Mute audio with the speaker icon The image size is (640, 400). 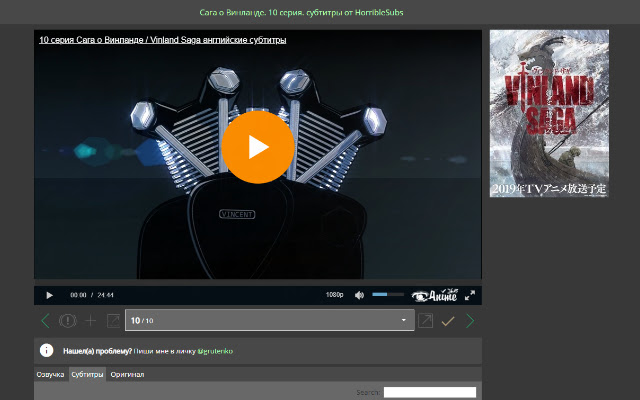click(359, 295)
